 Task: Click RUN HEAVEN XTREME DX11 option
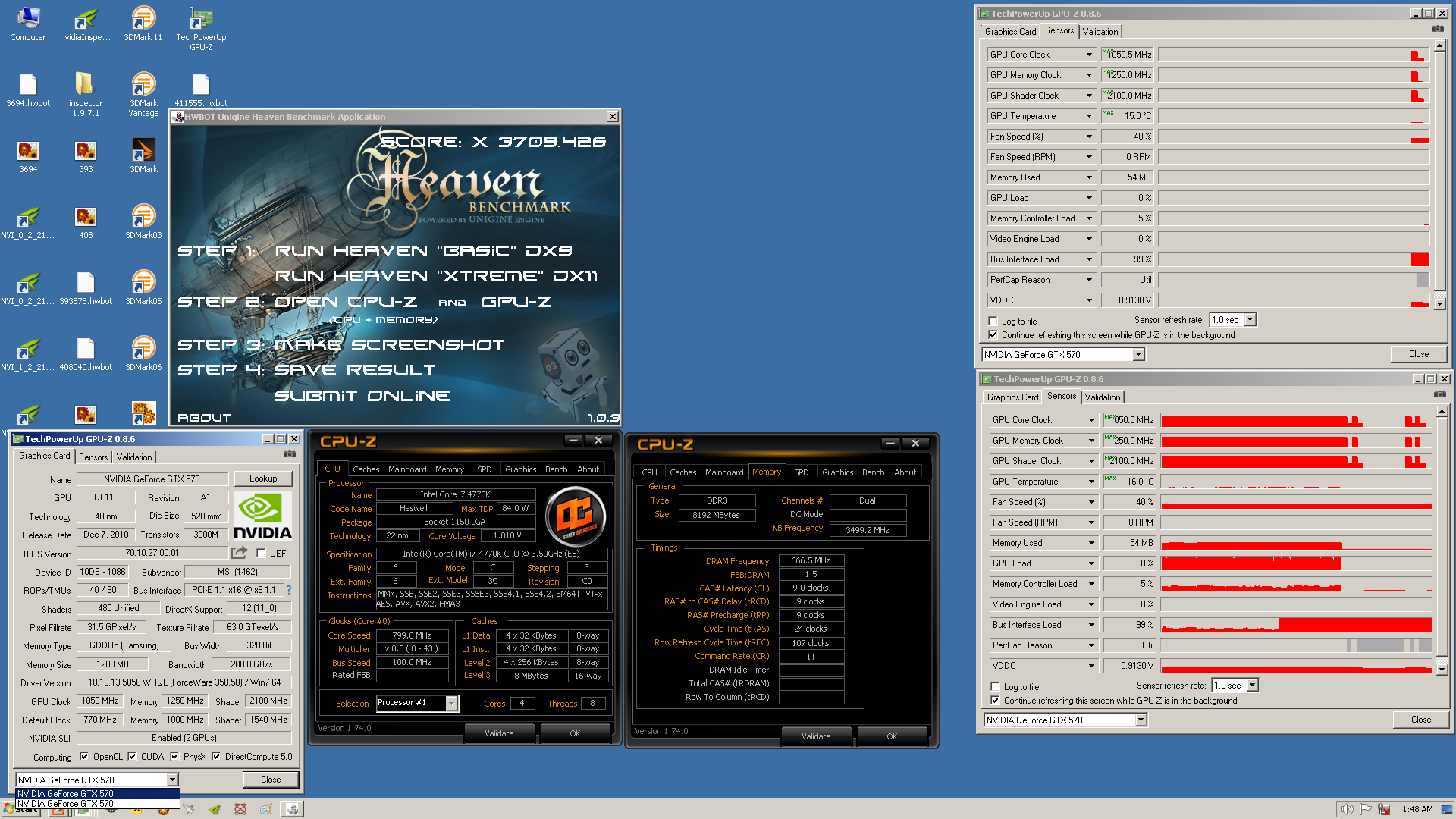(436, 276)
